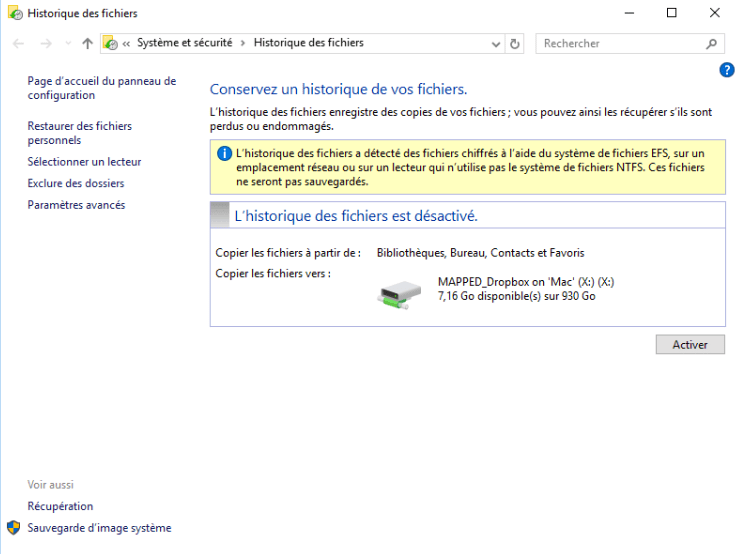736x554 pixels.
Task: Click the back navigation arrow
Action: (19, 44)
